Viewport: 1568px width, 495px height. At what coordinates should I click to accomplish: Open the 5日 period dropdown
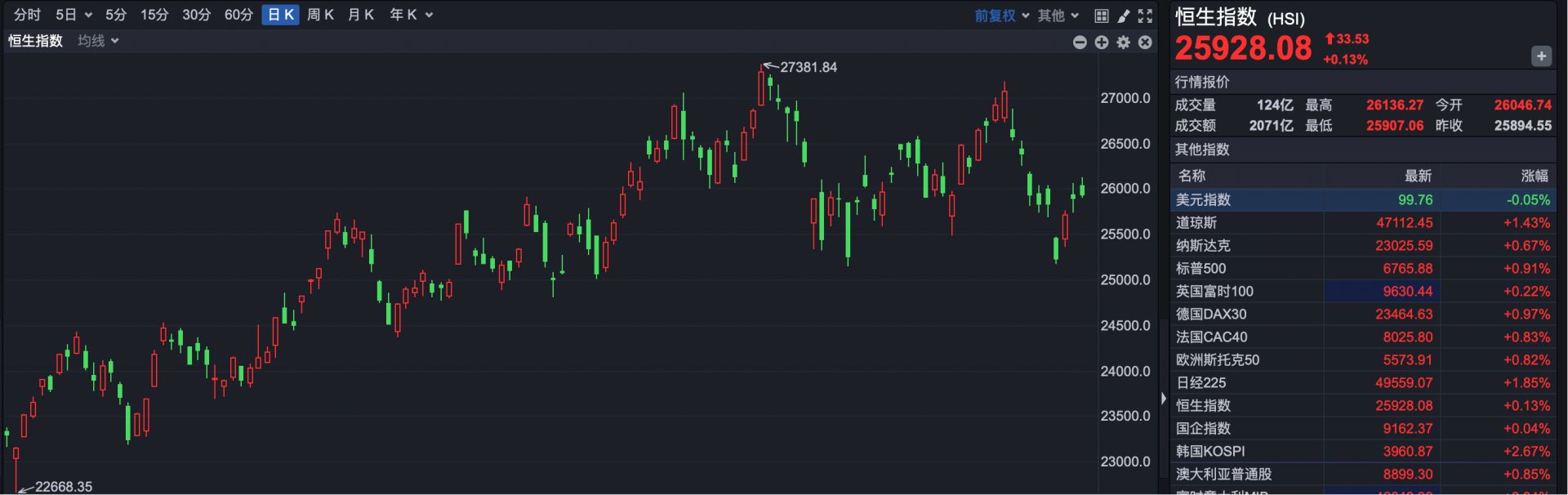73,15
